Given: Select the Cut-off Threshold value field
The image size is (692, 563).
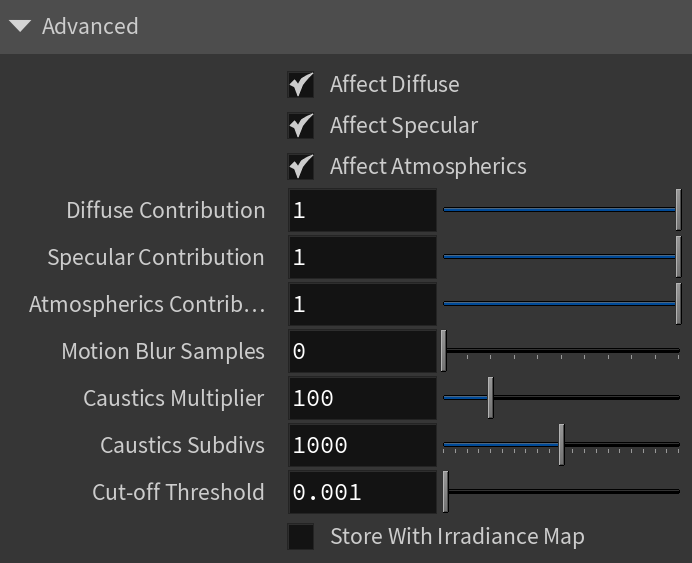Looking at the screenshot, I should click(x=362, y=492).
